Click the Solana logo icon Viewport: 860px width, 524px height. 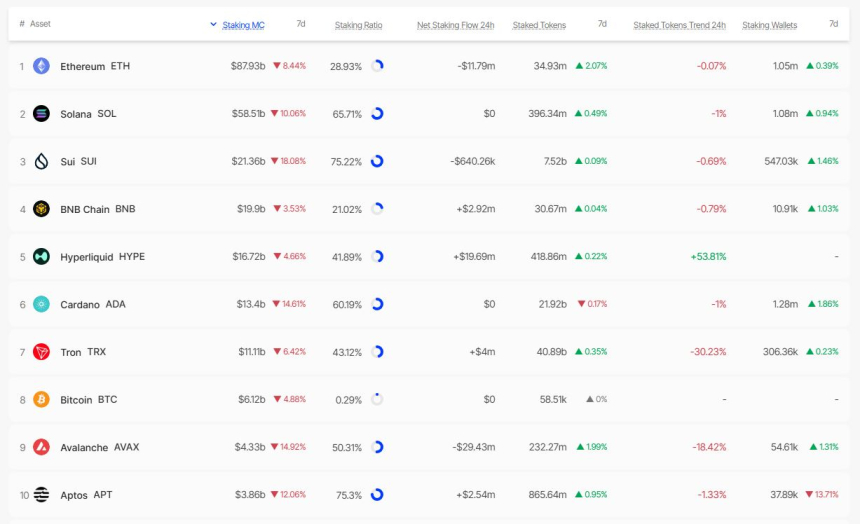(41, 114)
